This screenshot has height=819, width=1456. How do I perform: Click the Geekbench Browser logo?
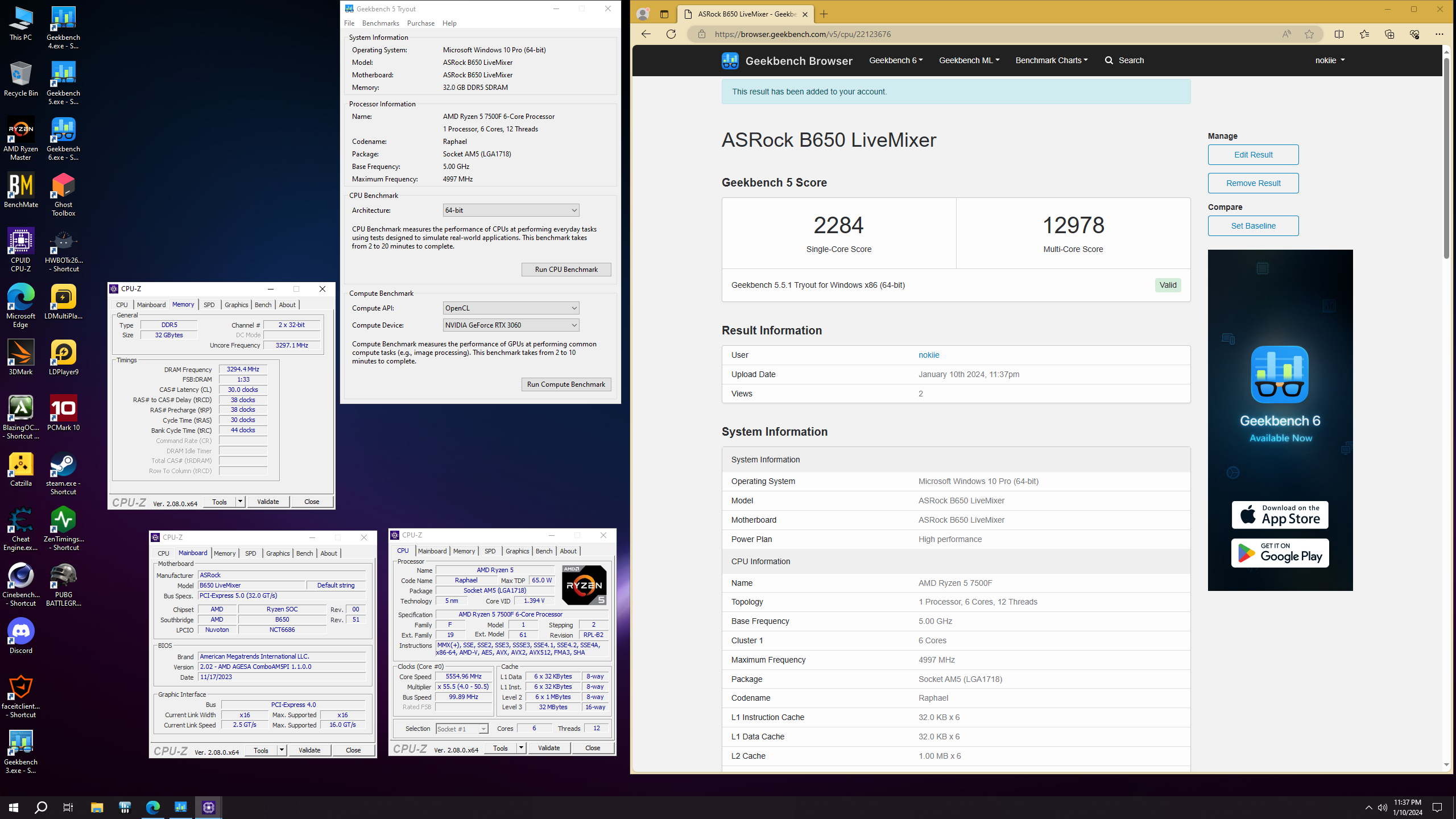click(x=787, y=61)
